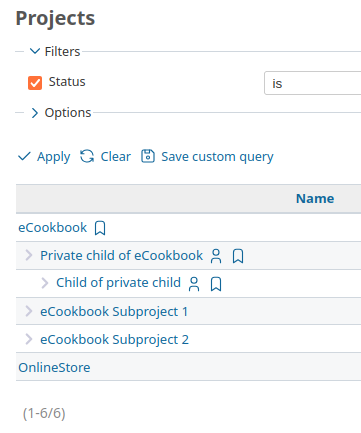Click the Clear reload icon

tap(87, 156)
